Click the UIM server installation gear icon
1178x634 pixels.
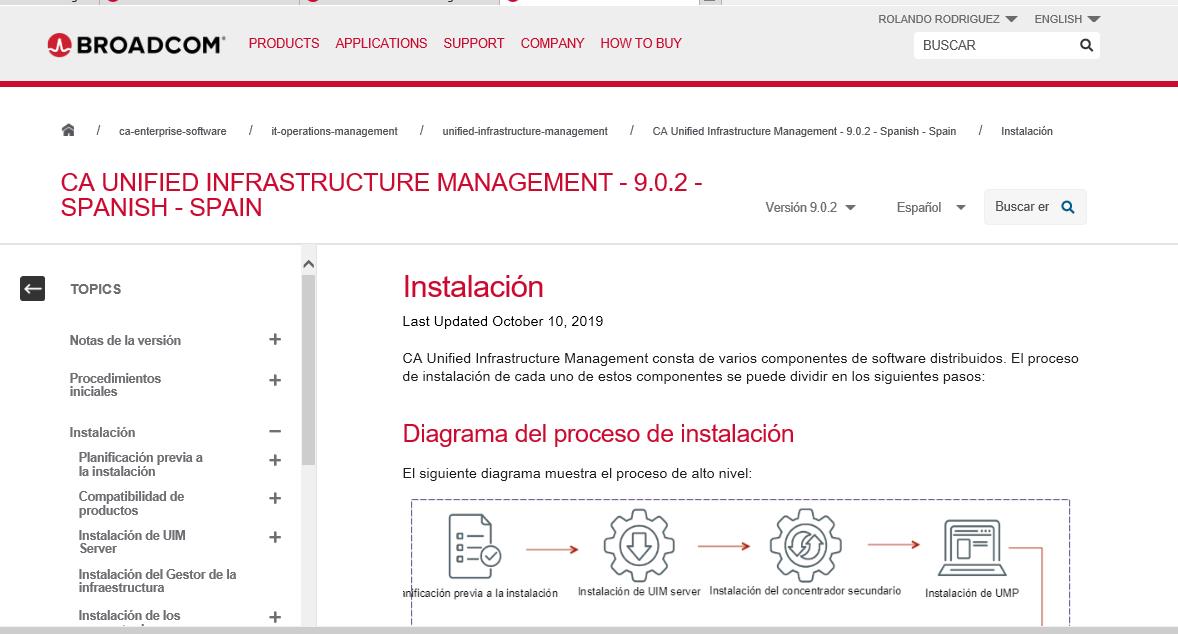(639, 545)
